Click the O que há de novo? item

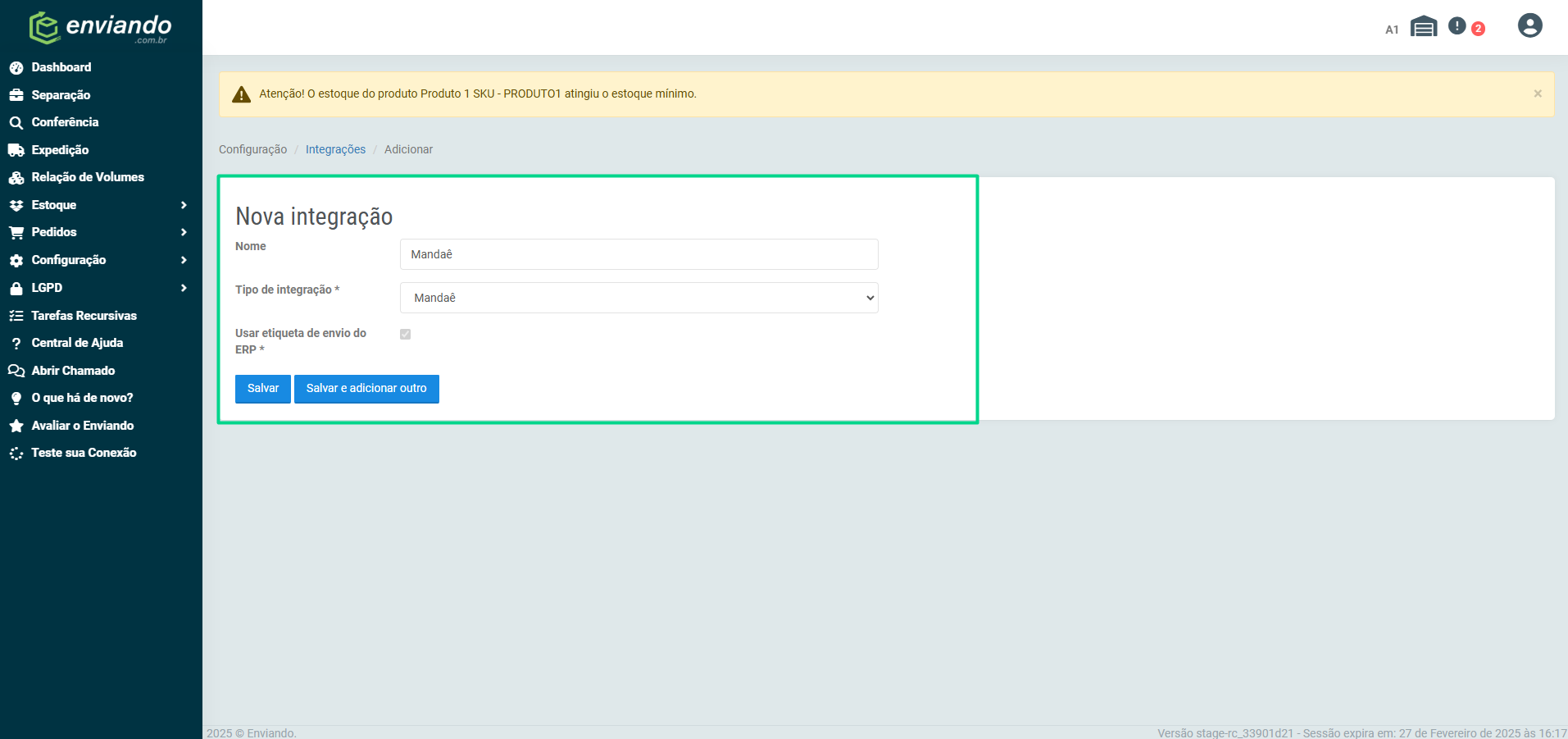[x=82, y=398]
